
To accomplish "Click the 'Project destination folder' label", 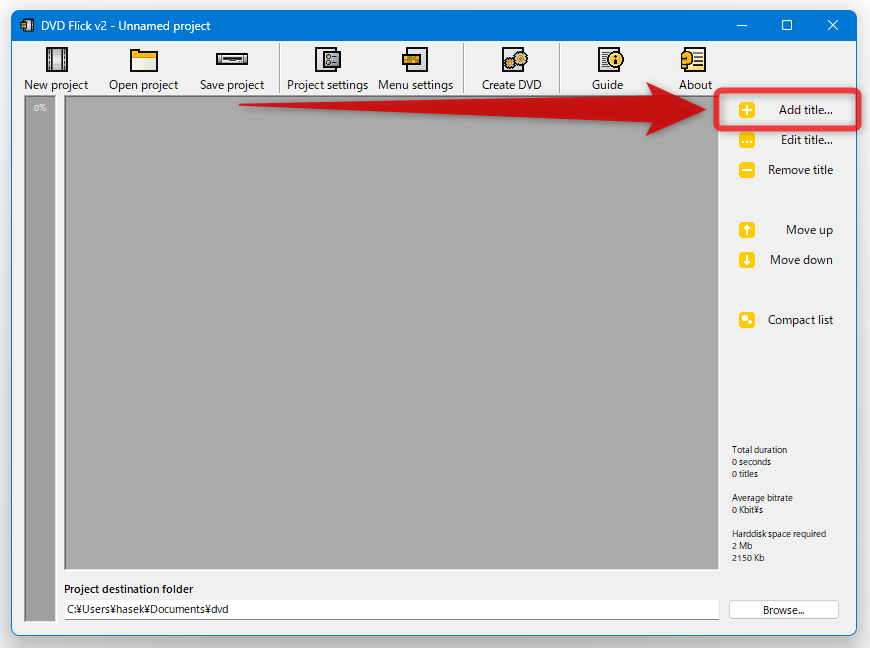I will point(129,589).
